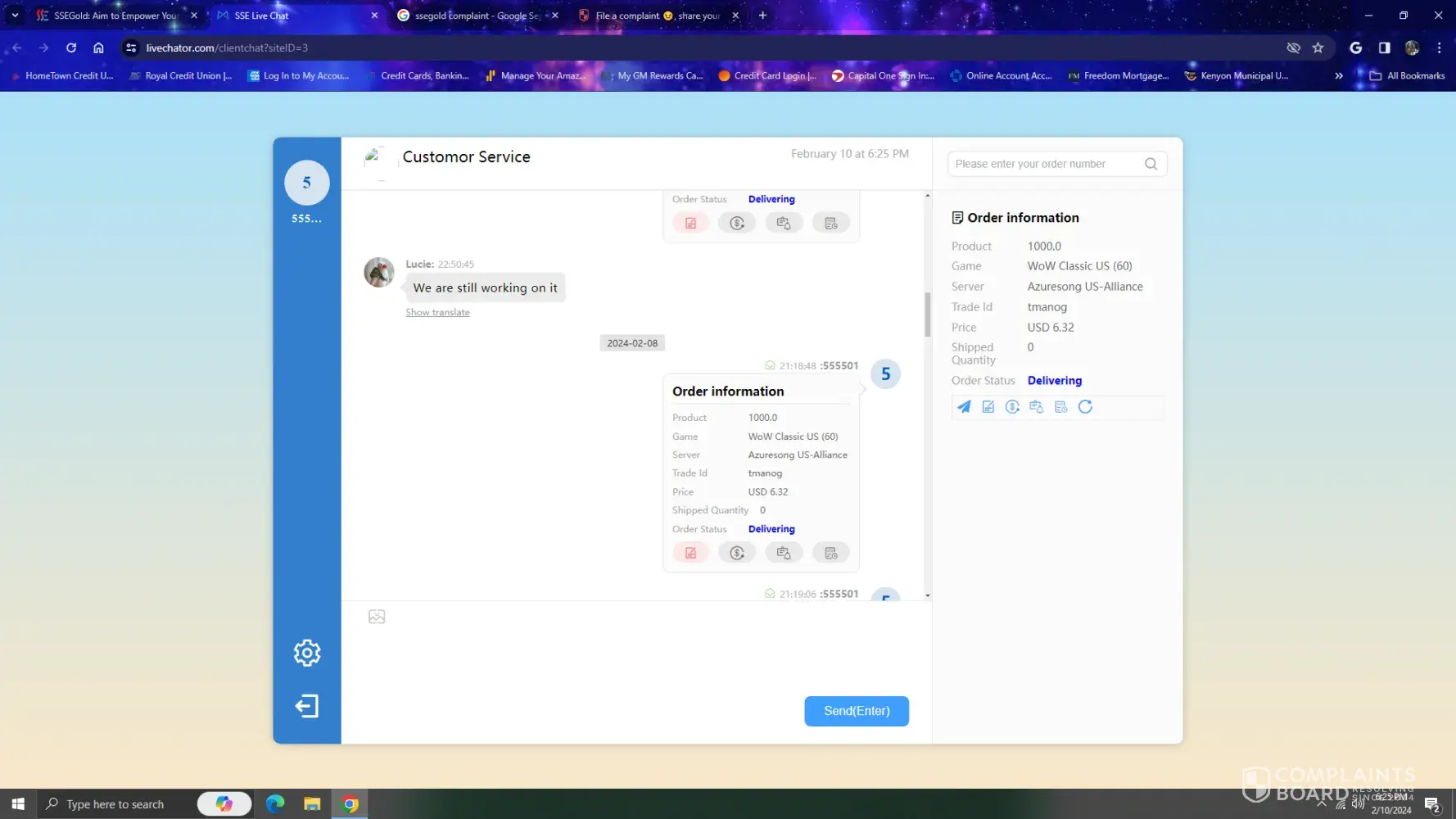Click the image upload icon above the message box
The height and width of the screenshot is (819, 1456).
pyautogui.click(x=377, y=617)
